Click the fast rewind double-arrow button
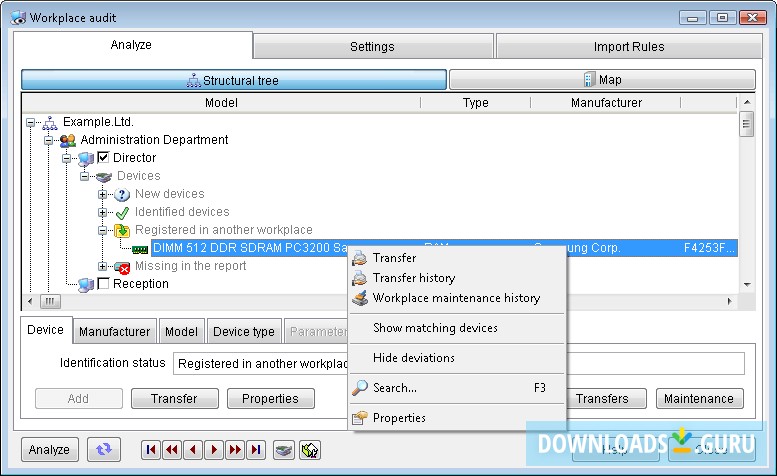Screen dimensions: 777x476 point(172,450)
